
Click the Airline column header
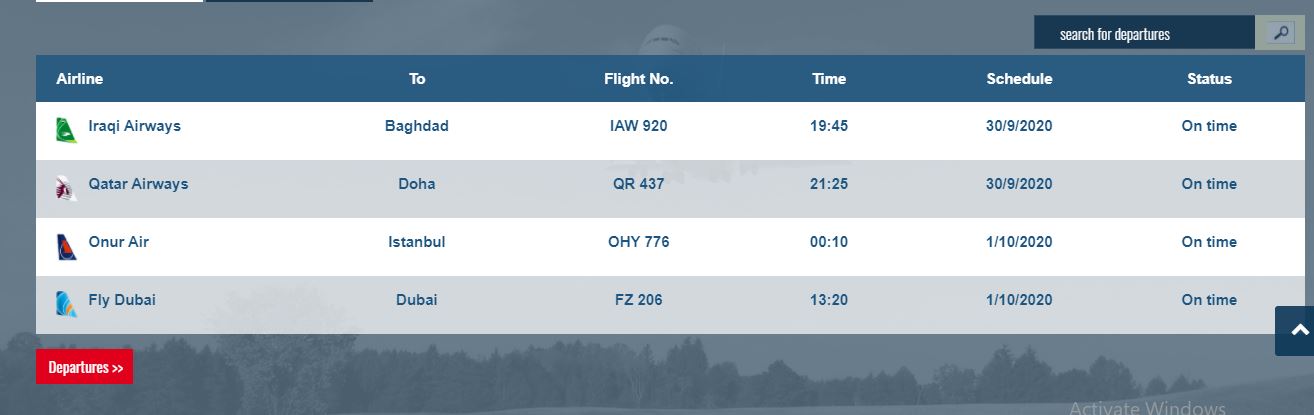(80, 79)
